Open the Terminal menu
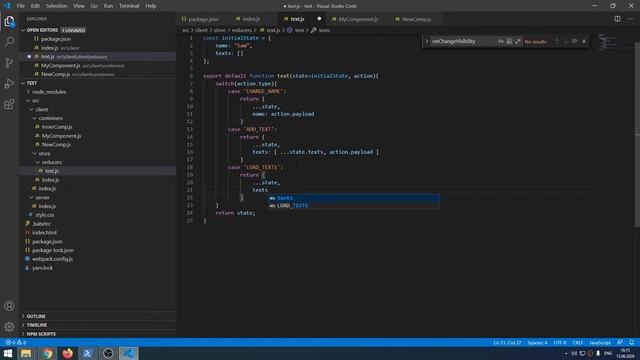The width and height of the screenshot is (640, 360). click(x=129, y=6)
